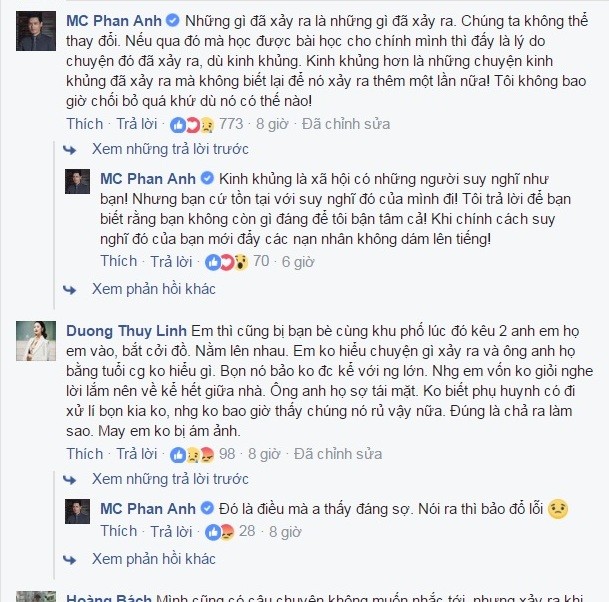The image size is (609, 602).
Task: Click 'Thích' on the 6 giờ reply
Action: tap(119, 261)
